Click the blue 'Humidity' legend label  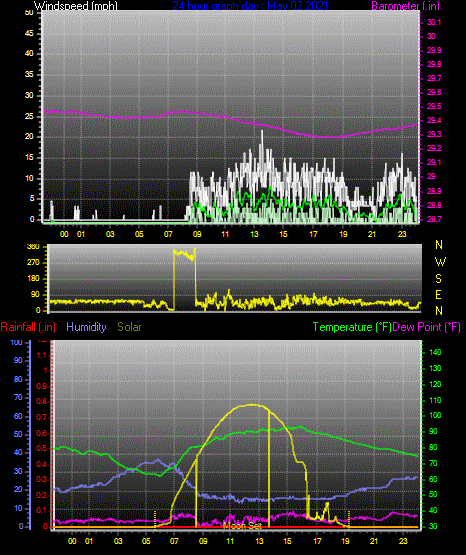86,327
